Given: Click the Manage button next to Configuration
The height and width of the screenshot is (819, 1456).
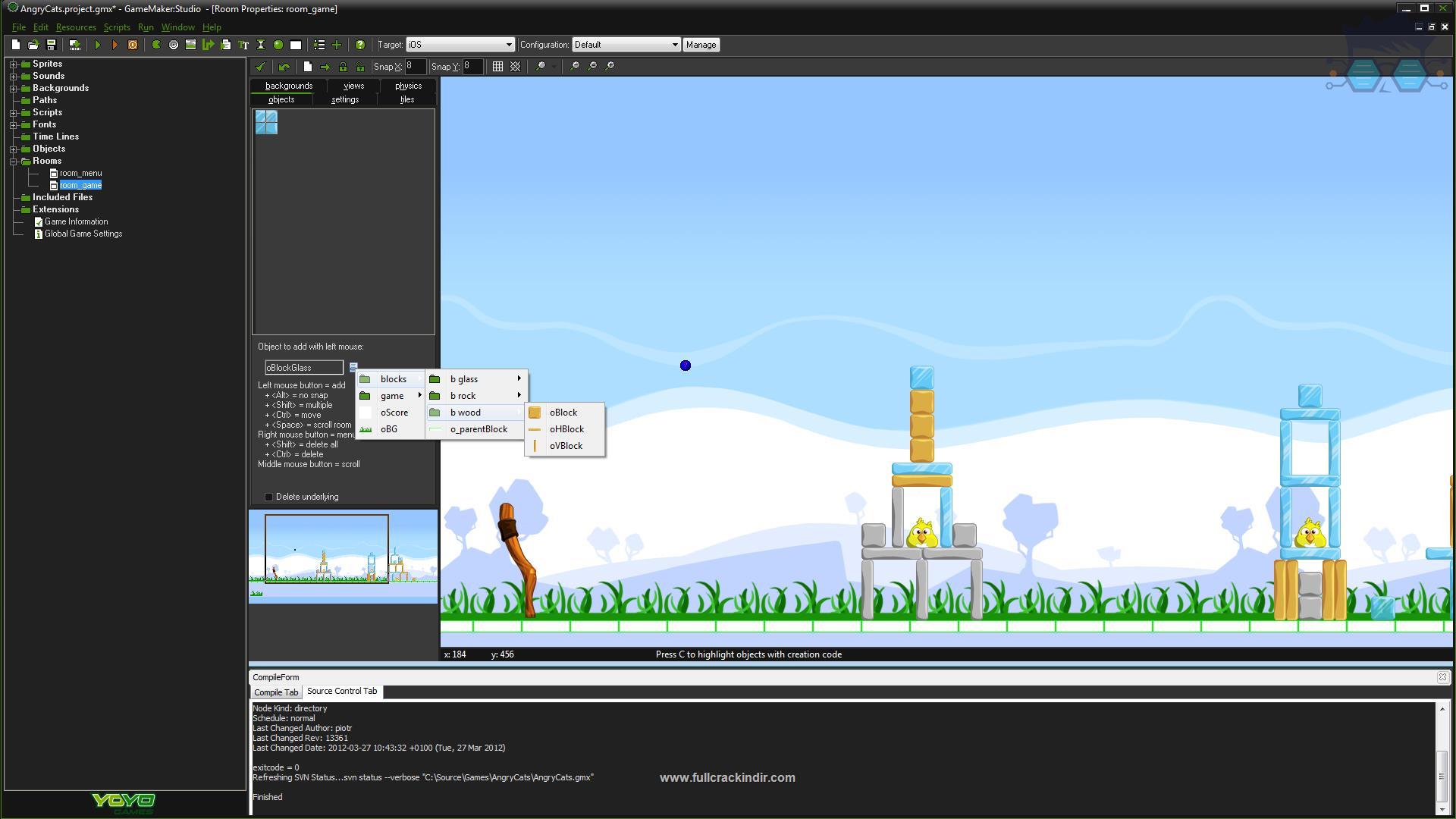Looking at the screenshot, I should pos(701,44).
